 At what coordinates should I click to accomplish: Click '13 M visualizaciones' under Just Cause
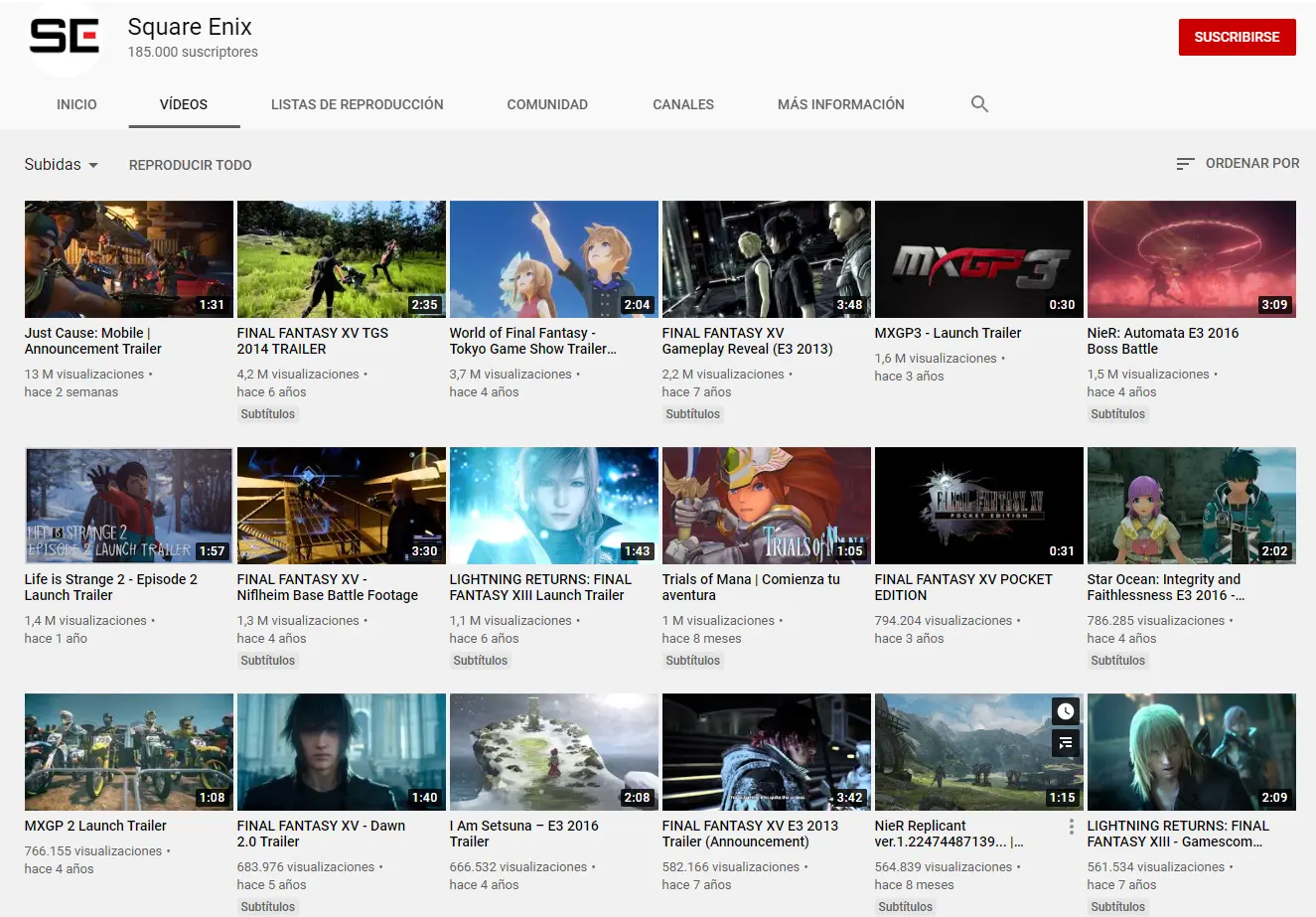pyautogui.click(x=84, y=375)
